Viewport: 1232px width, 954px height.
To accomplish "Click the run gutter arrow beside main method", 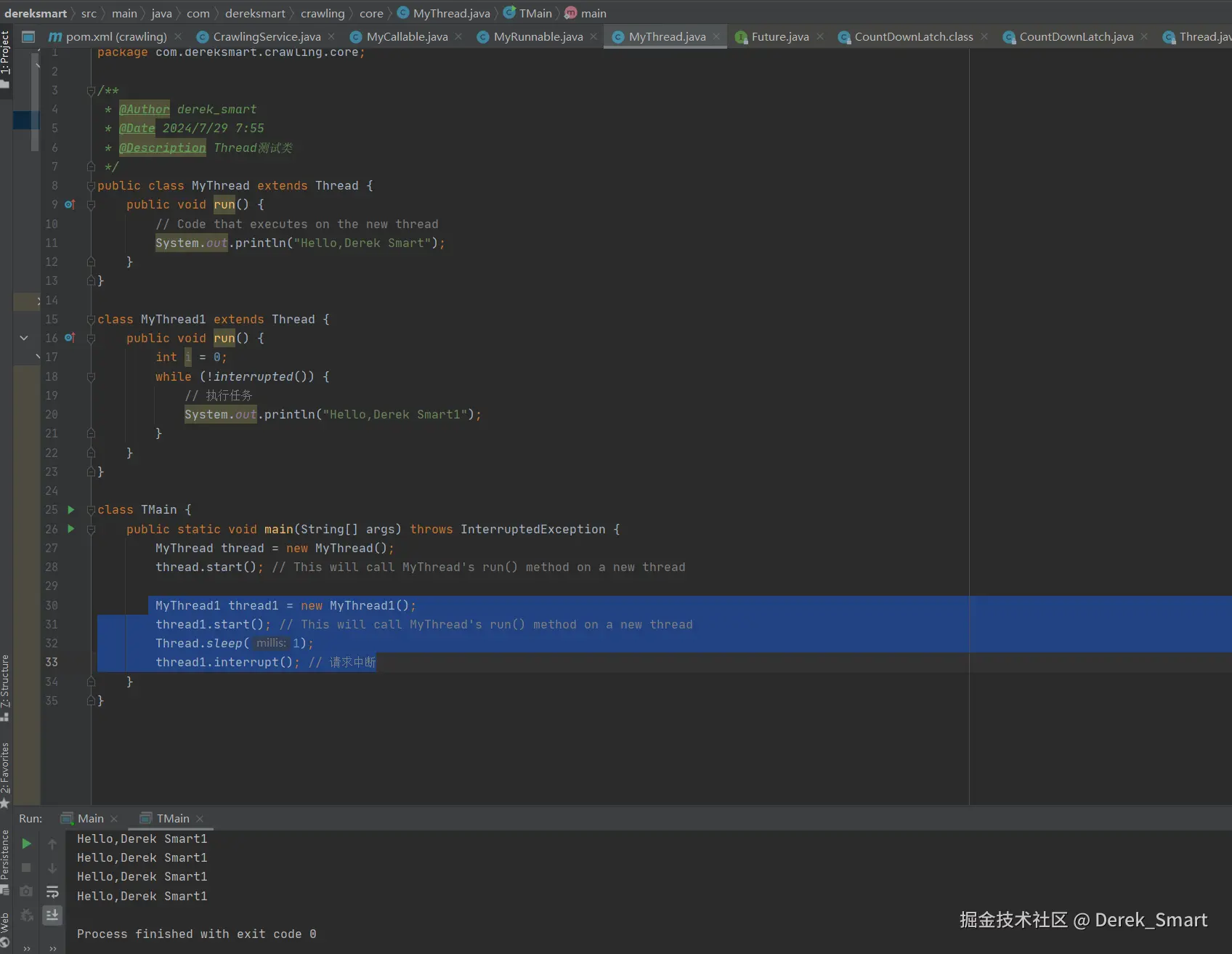I will (x=71, y=529).
